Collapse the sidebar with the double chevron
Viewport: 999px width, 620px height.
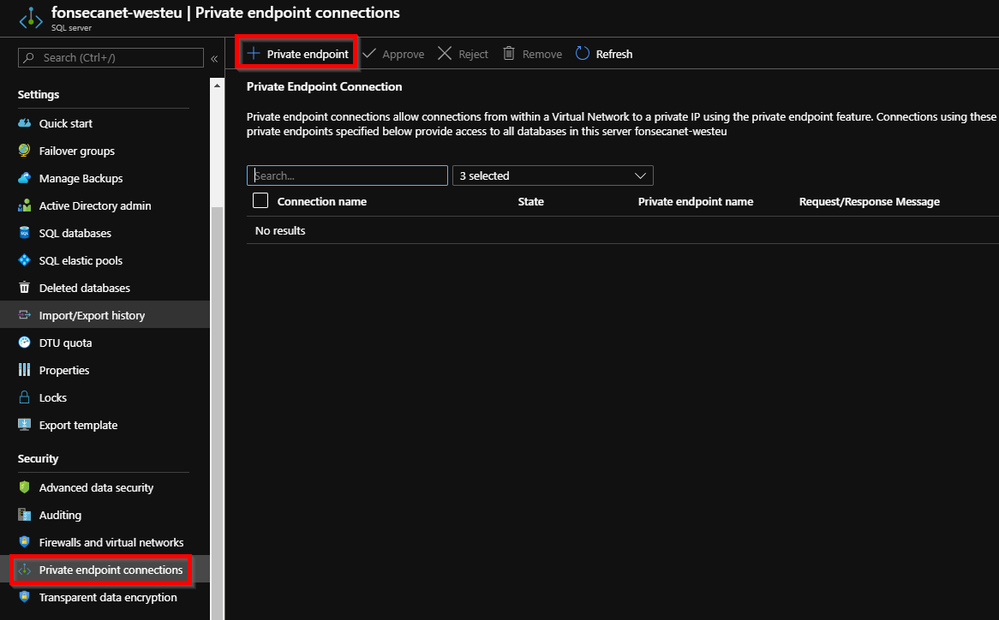tap(214, 58)
